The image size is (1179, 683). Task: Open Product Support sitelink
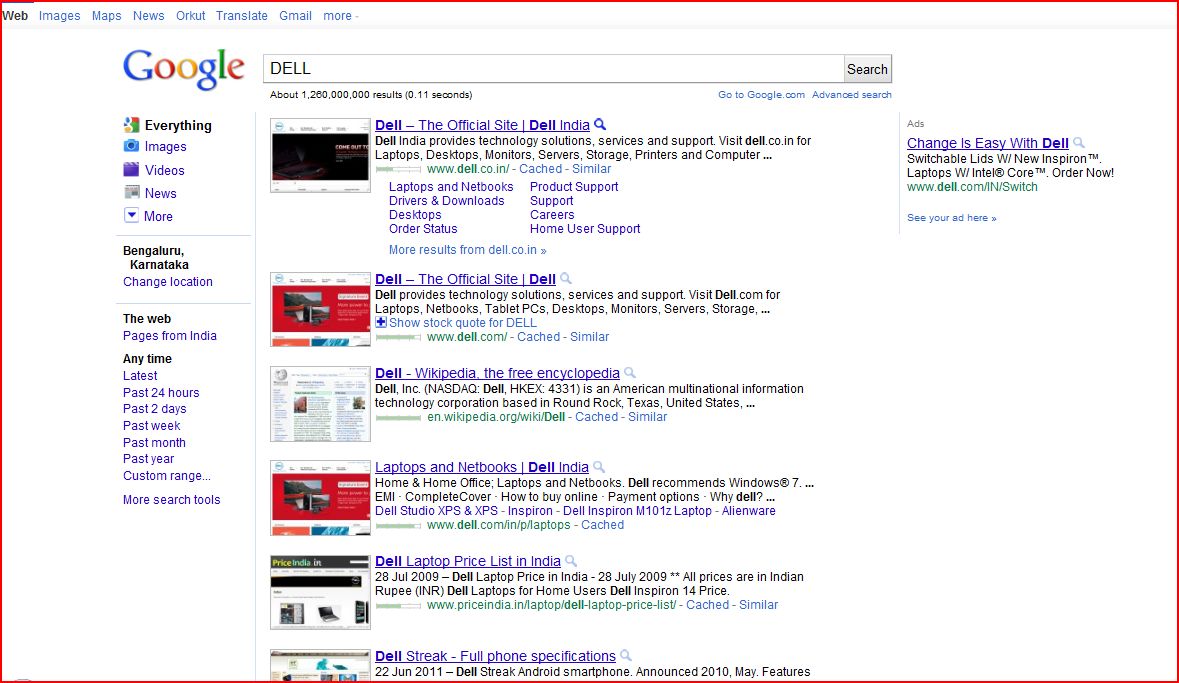[x=574, y=187]
